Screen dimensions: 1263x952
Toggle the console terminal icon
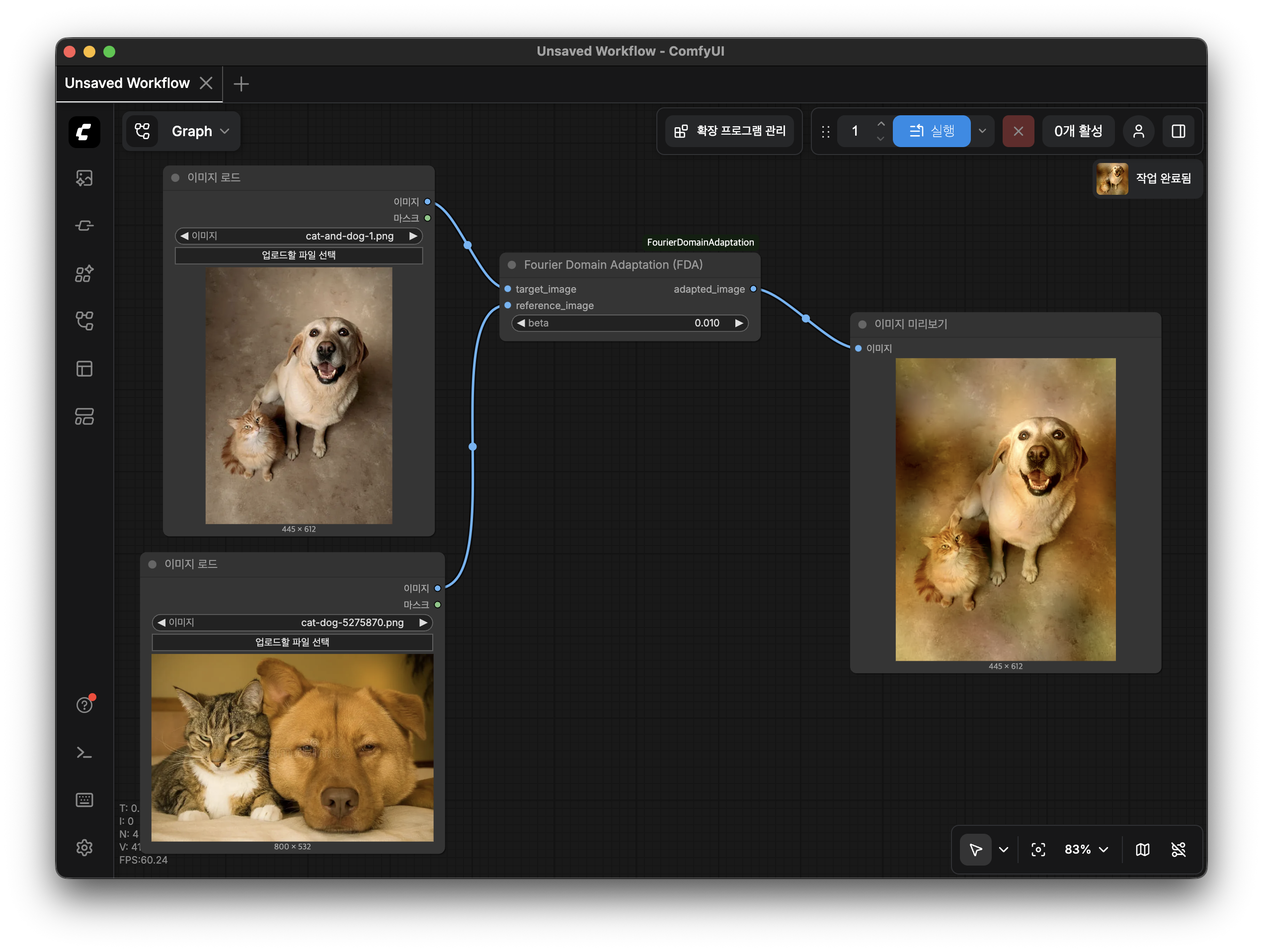pos(84,753)
